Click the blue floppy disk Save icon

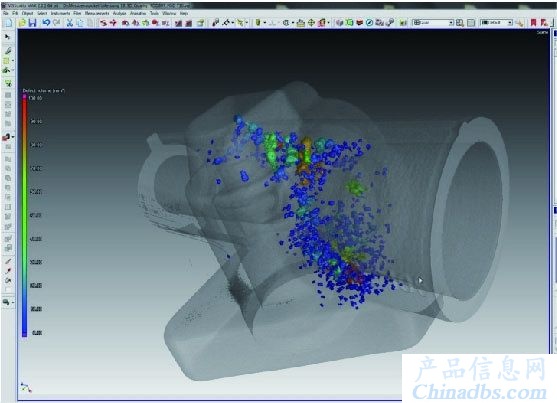(x=32, y=23)
